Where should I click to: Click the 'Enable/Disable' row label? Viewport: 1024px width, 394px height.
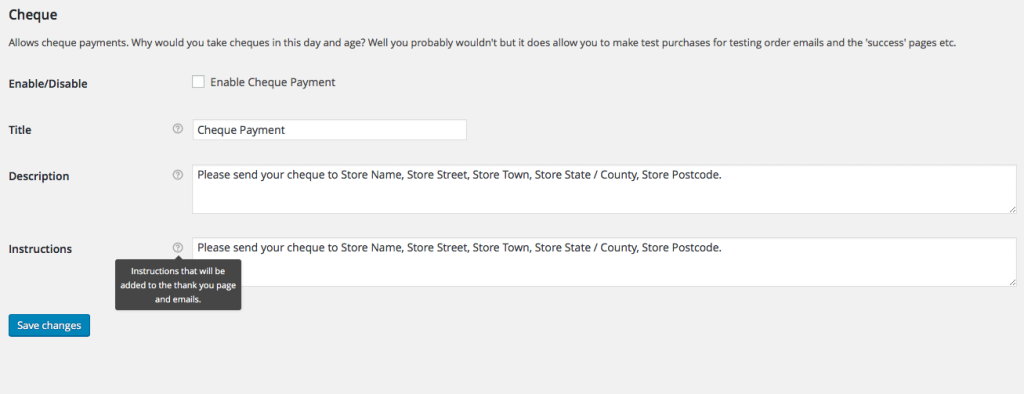pos(48,84)
